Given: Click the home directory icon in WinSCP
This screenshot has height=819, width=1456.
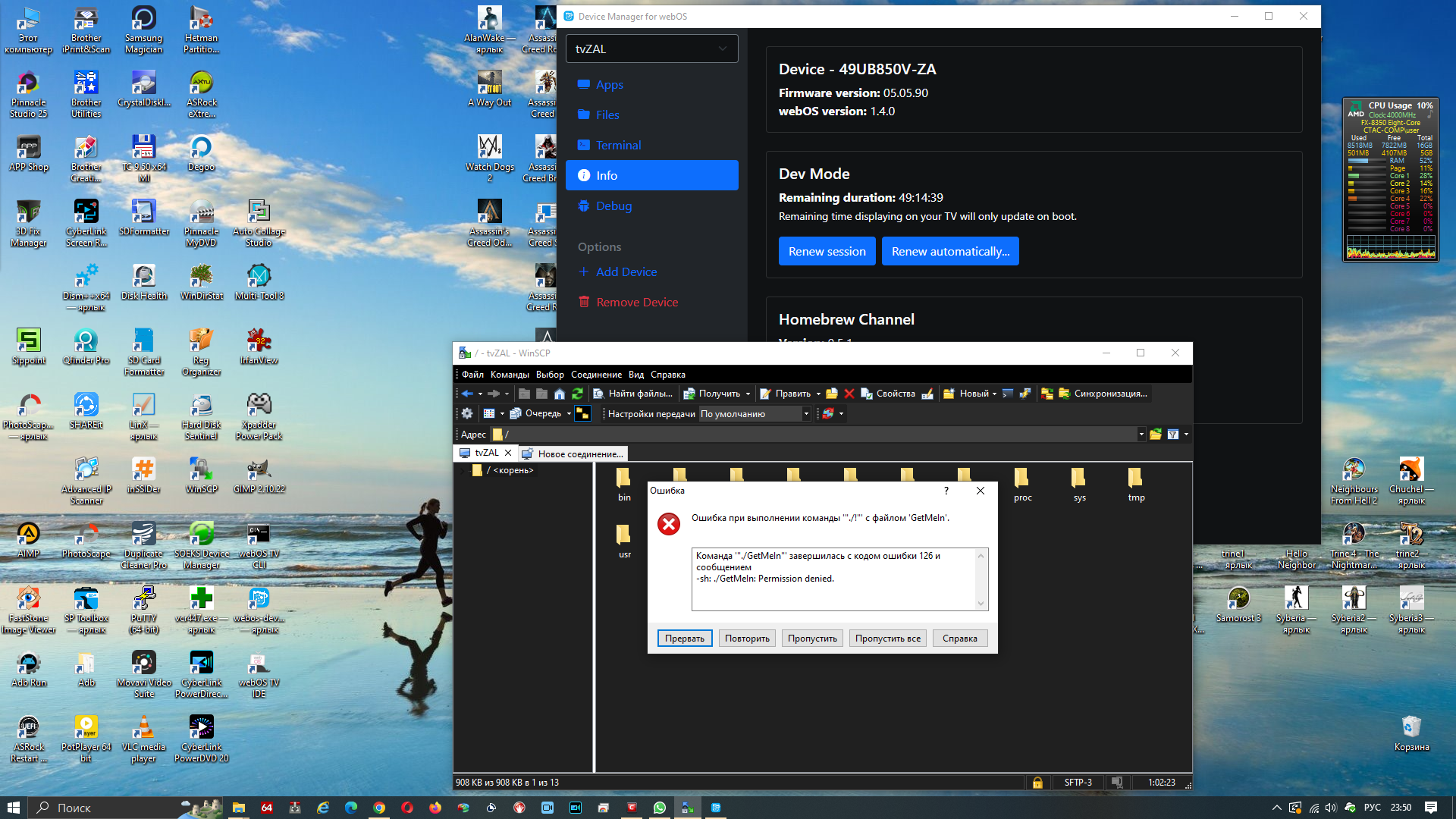Looking at the screenshot, I should 560,394.
